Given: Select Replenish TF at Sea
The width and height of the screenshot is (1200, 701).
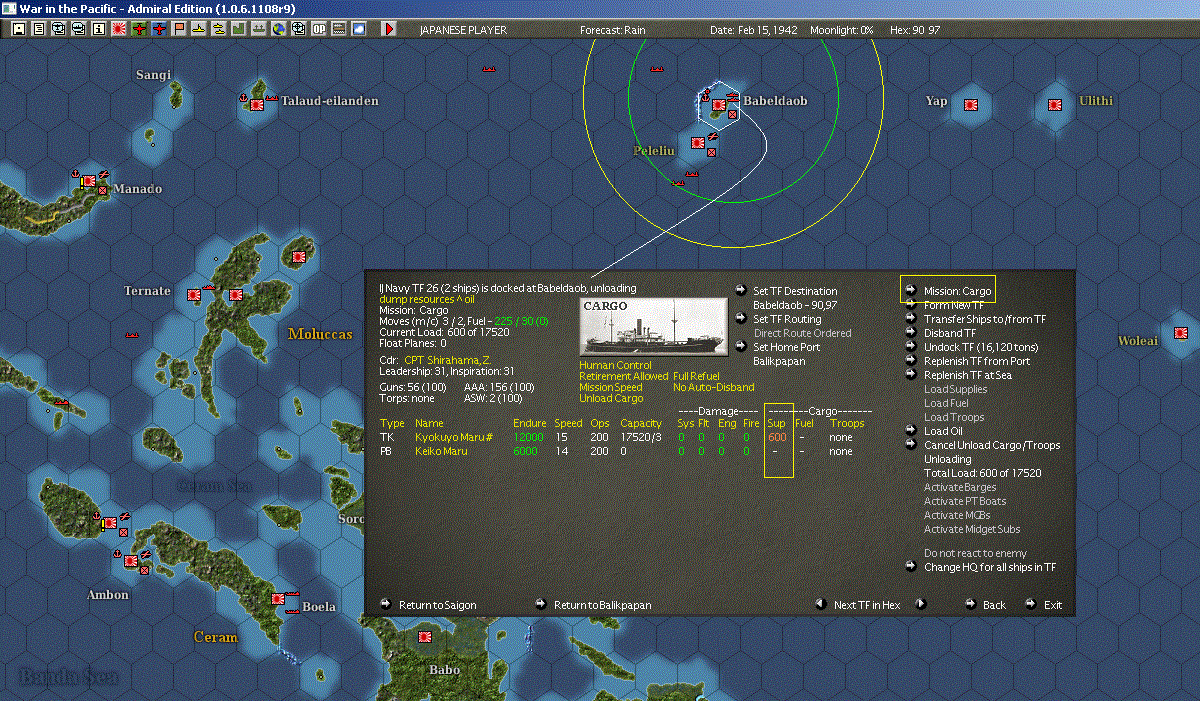Looking at the screenshot, I should (x=969, y=375).
